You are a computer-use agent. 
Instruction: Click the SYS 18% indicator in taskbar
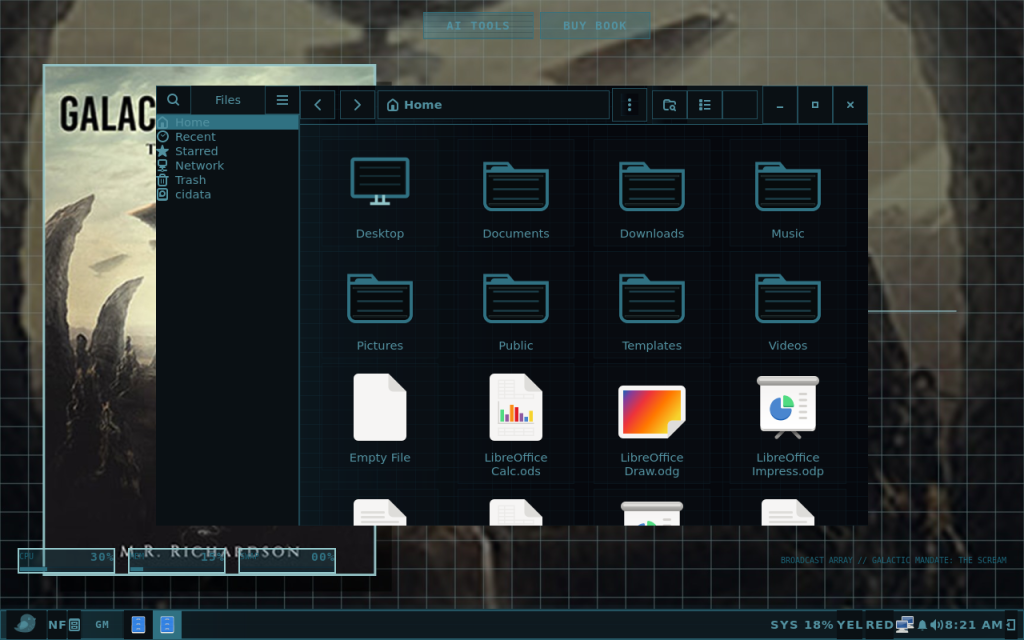[801, 625]
